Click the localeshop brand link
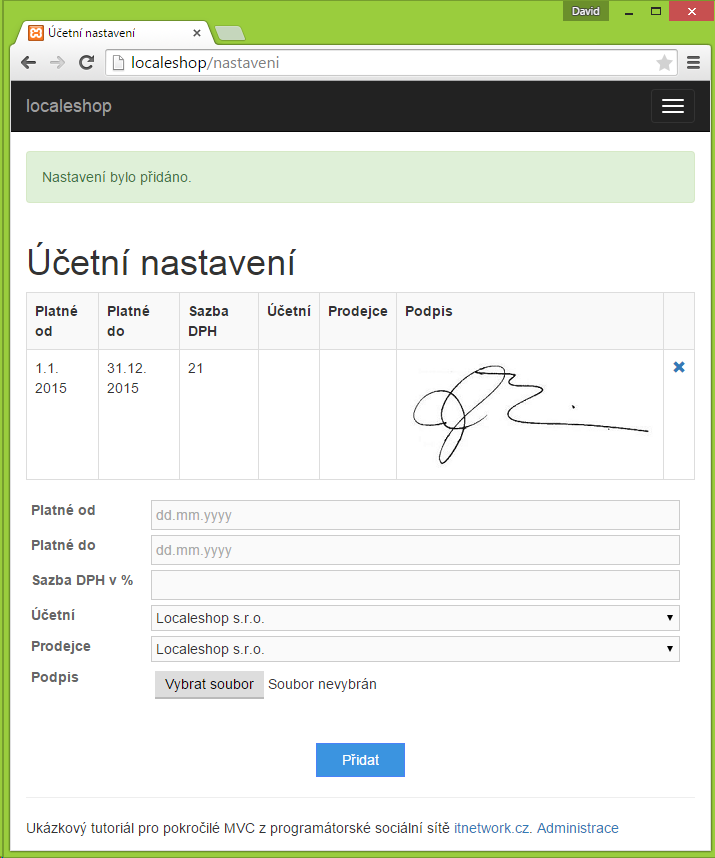Viewport: 715px width, 858px height. point(69,106)
